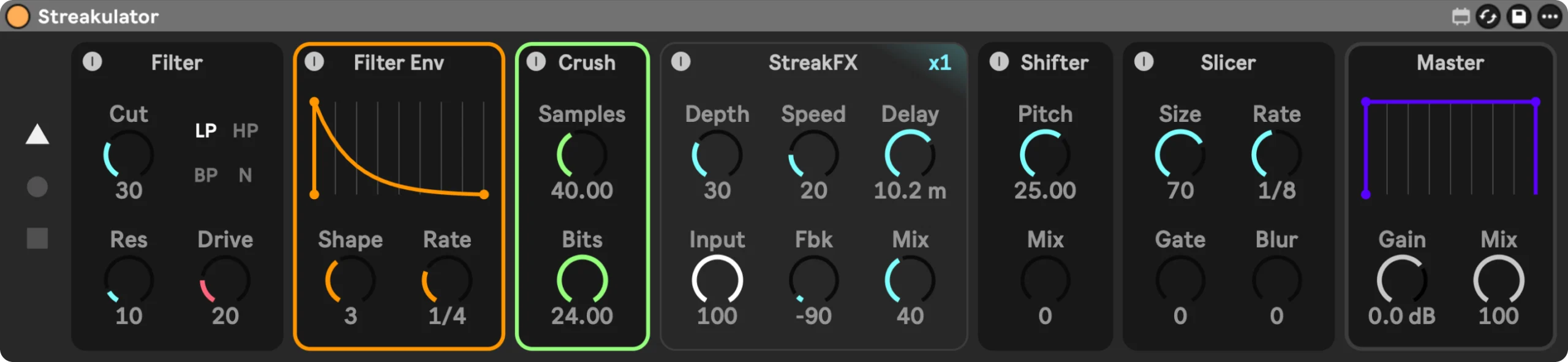Disable the Crush section power button
This screenshot has width=1568, height=362.
[x=536, y=62]
